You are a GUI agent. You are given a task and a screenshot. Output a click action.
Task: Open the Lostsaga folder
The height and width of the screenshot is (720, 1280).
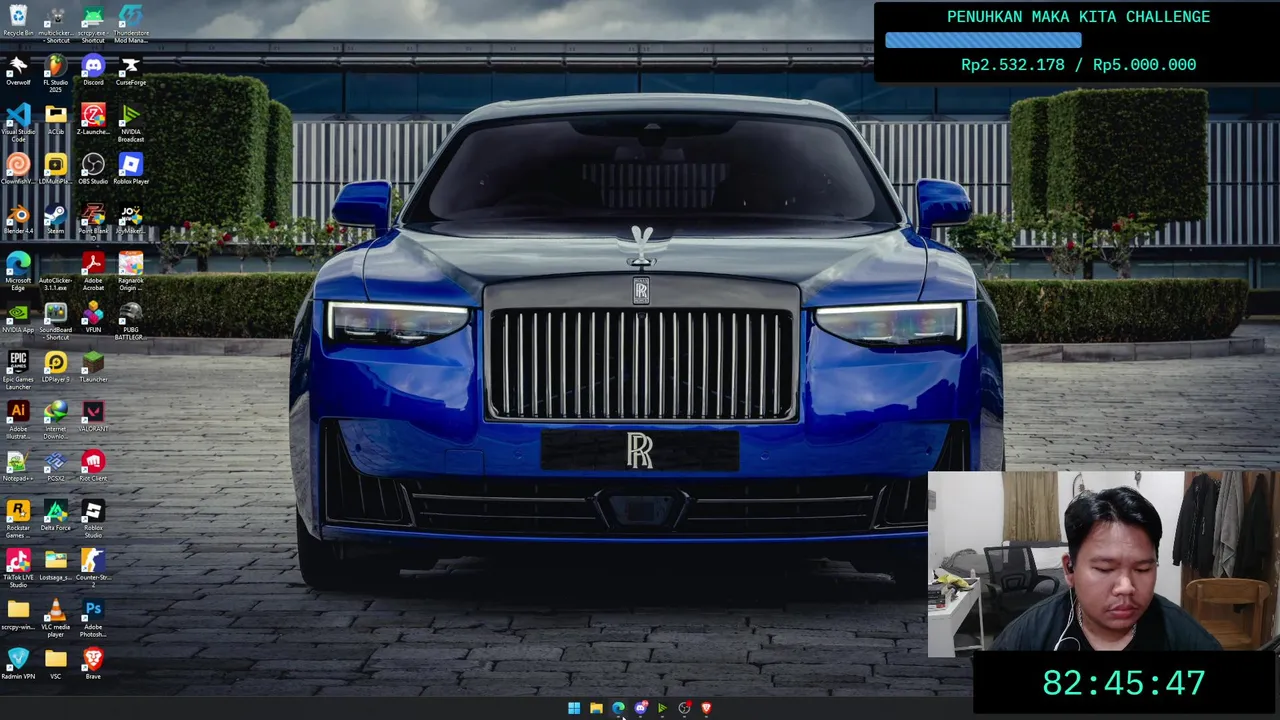click(55, 565)
